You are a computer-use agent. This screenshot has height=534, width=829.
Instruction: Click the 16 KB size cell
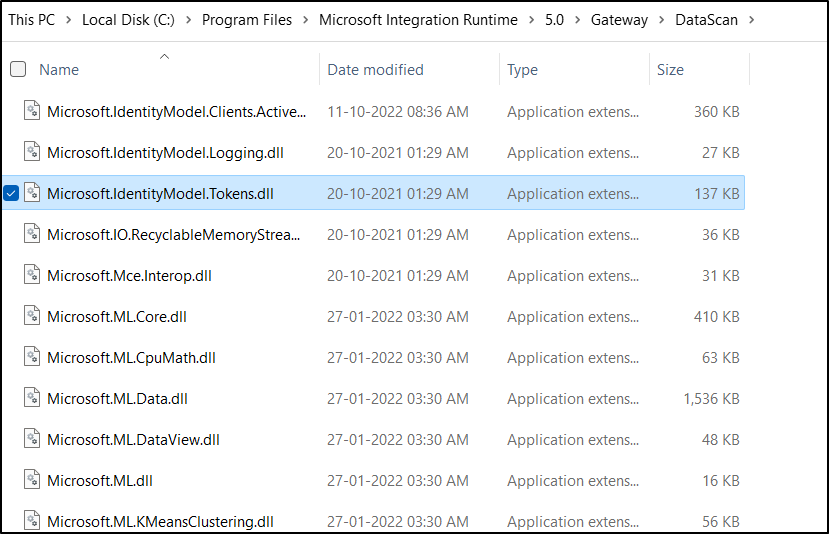pyautogui.click(x=721, y=481)
